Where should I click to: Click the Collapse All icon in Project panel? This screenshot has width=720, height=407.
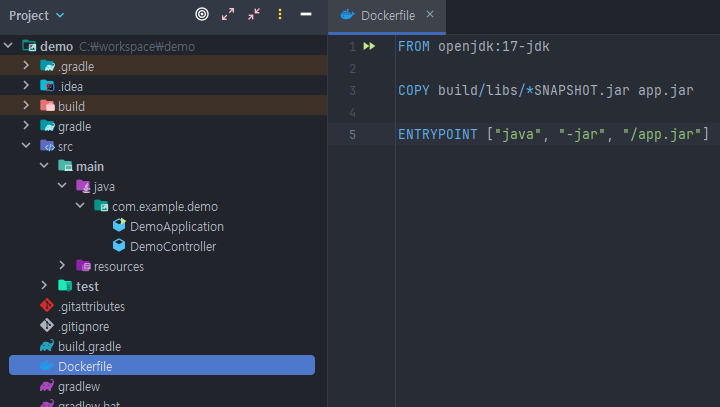(x=254, y=14)
